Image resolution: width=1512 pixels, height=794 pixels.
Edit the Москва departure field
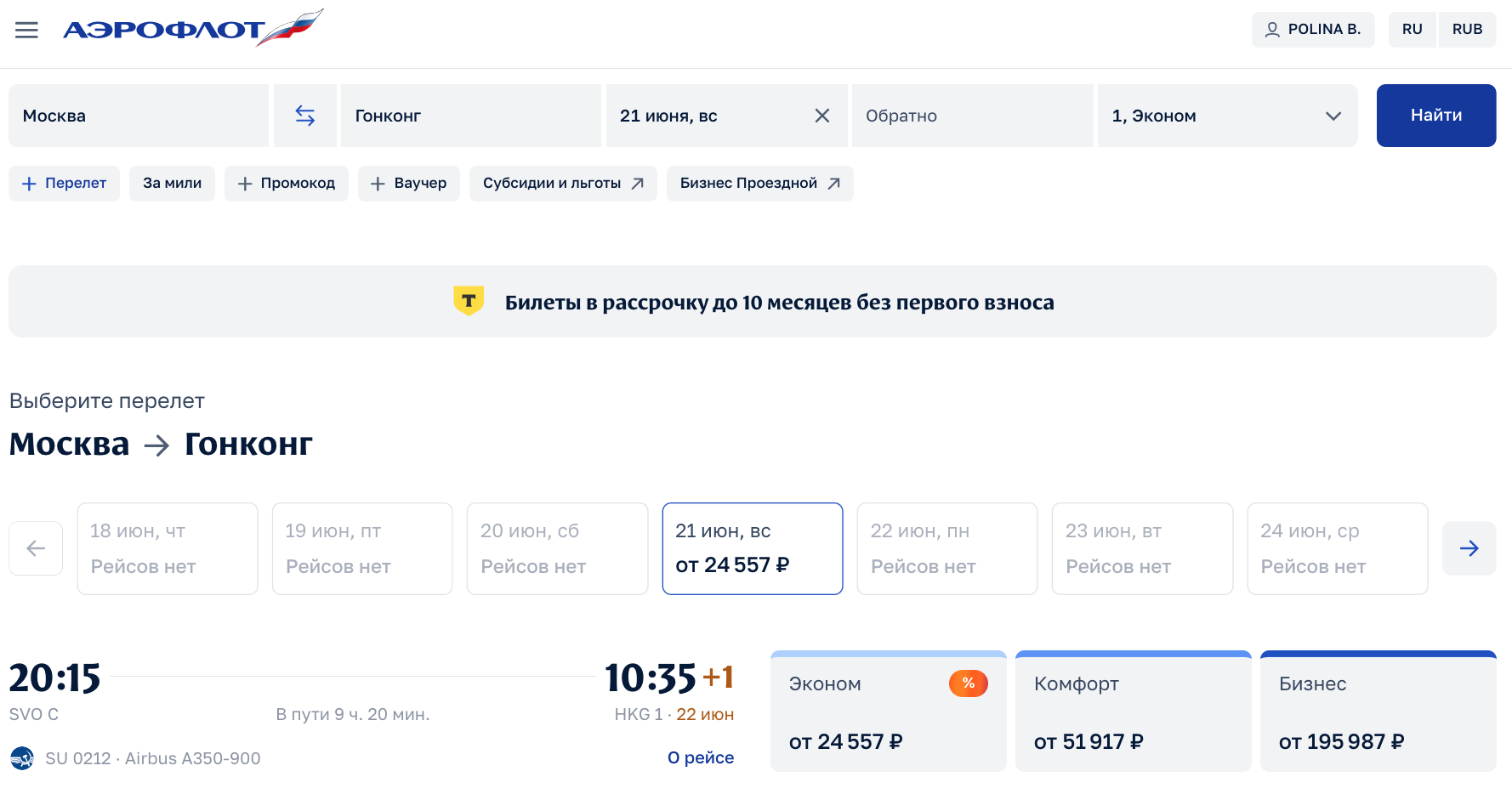point(139,116)
